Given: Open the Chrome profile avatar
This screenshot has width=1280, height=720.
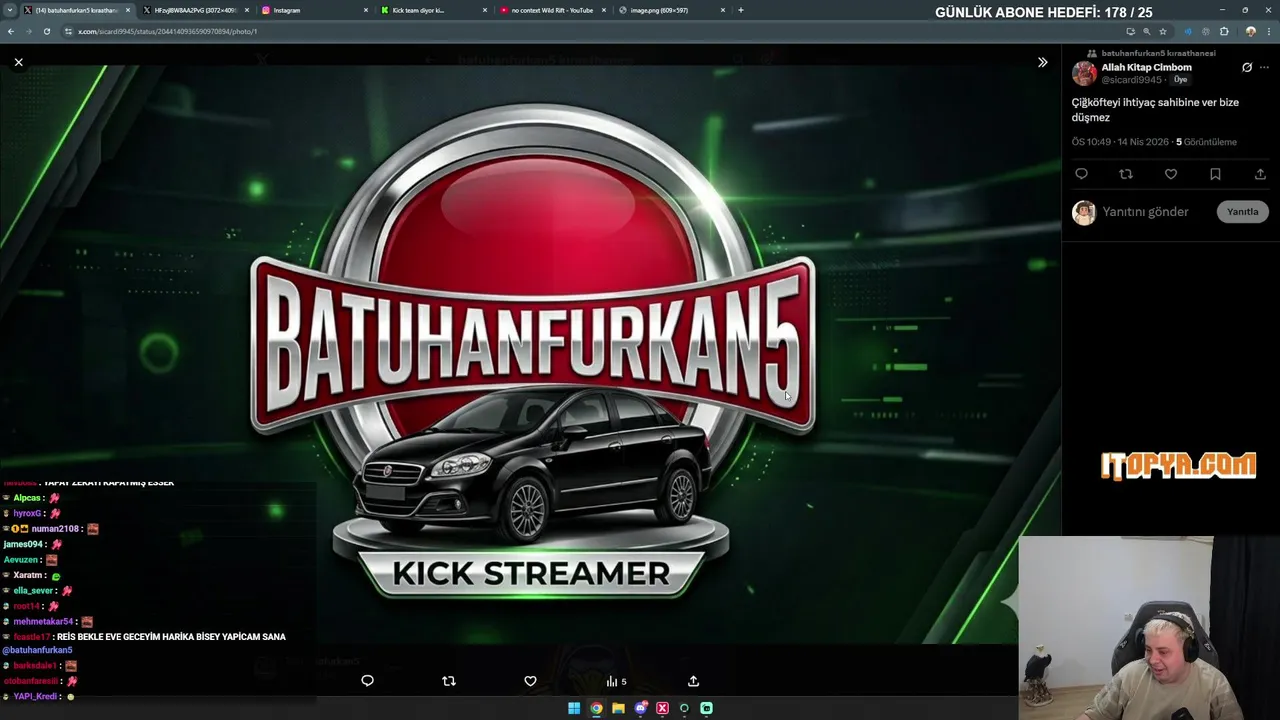Looking at the screenshot, I should (1250, 31).
